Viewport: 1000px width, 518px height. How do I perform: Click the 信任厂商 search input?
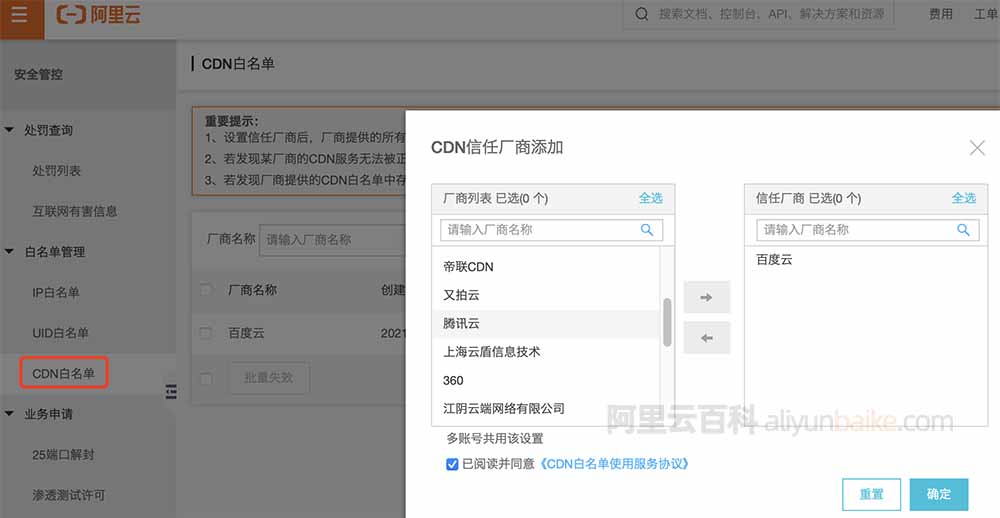click(x=867, y=230)
